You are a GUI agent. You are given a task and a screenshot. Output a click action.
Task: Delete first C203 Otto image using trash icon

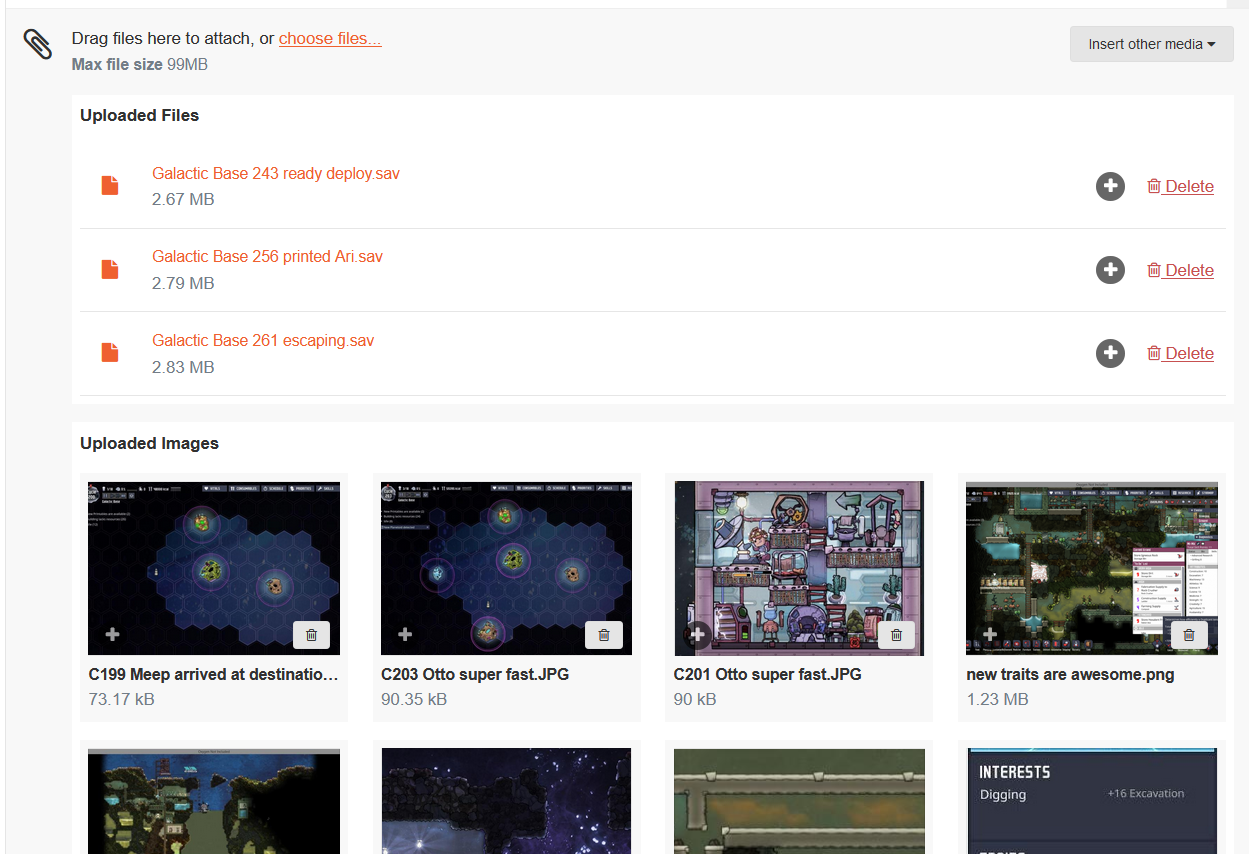603,635
